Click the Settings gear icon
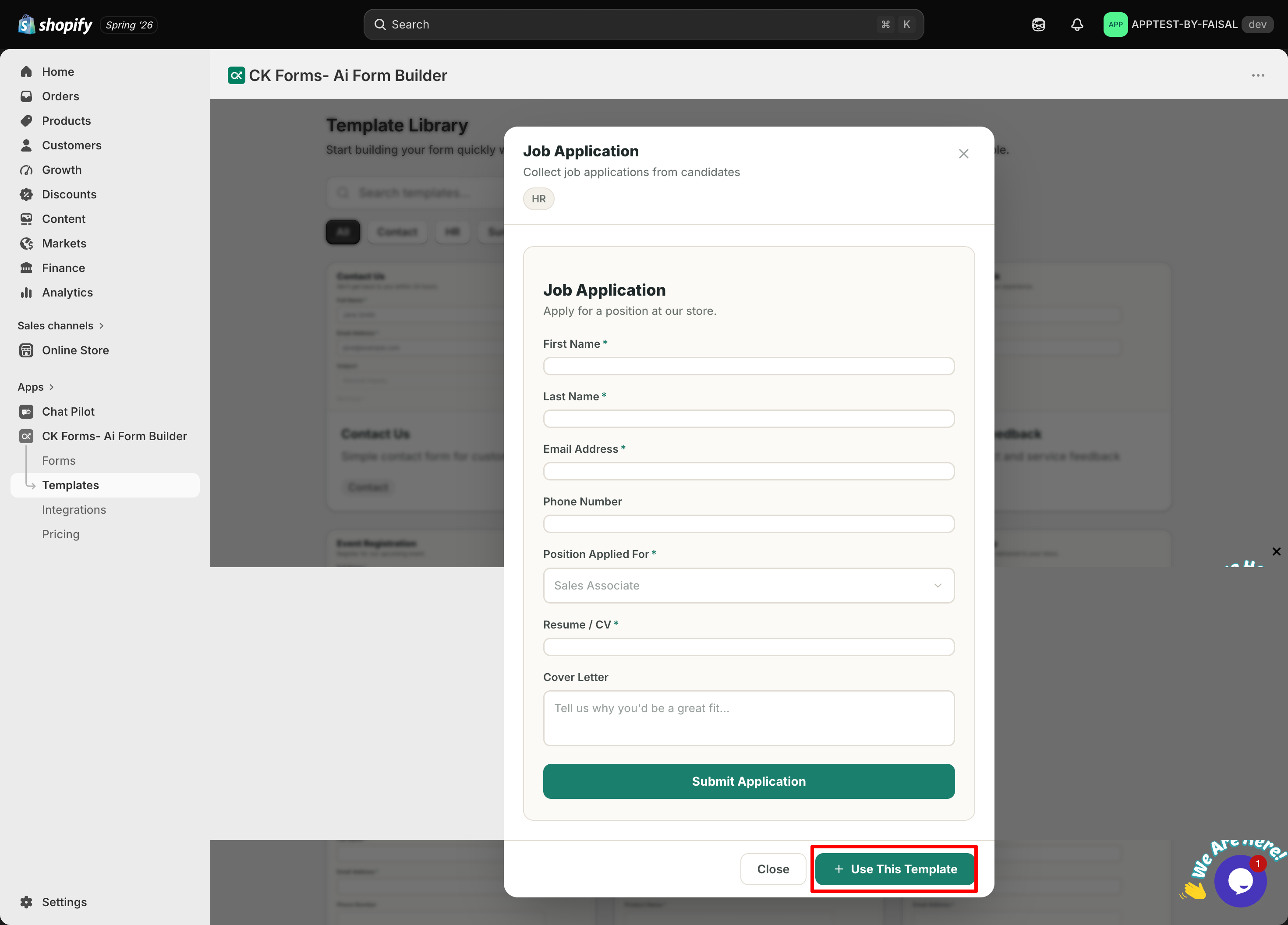Image resolution: width=1288 pixels, height=925 pixels. [x=26, y=902]
